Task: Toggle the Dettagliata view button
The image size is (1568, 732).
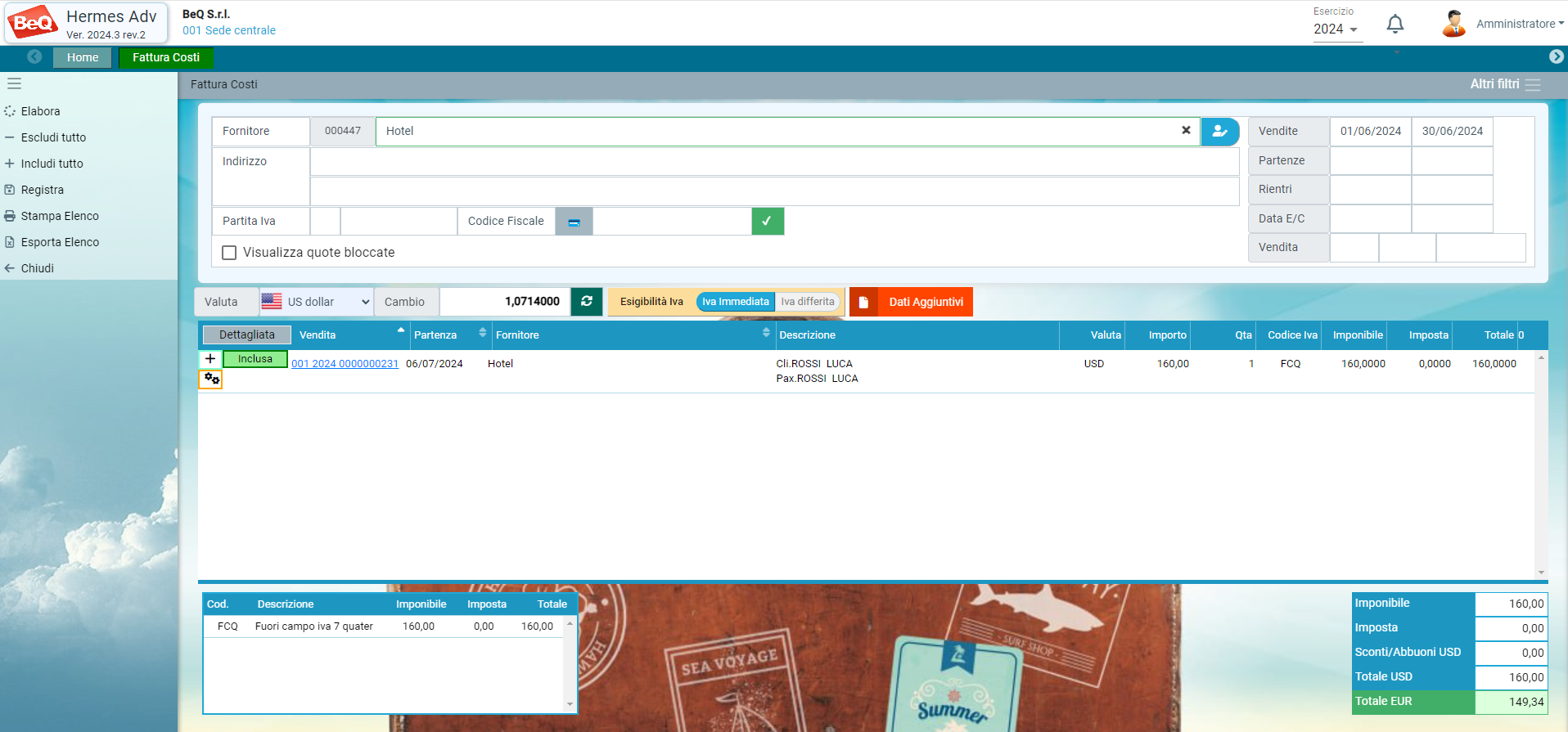Action: [247, 335]
